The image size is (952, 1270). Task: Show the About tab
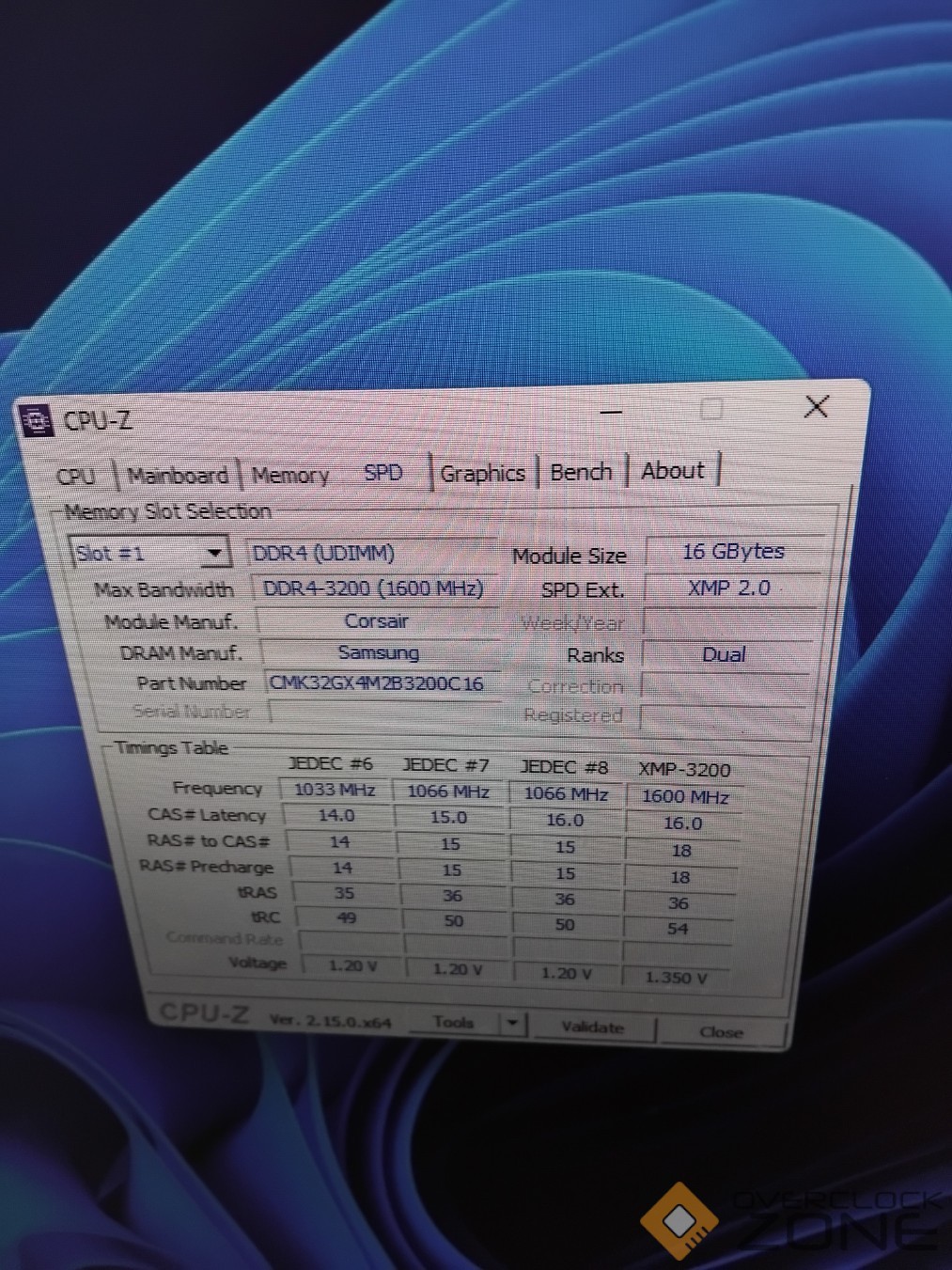673,471
